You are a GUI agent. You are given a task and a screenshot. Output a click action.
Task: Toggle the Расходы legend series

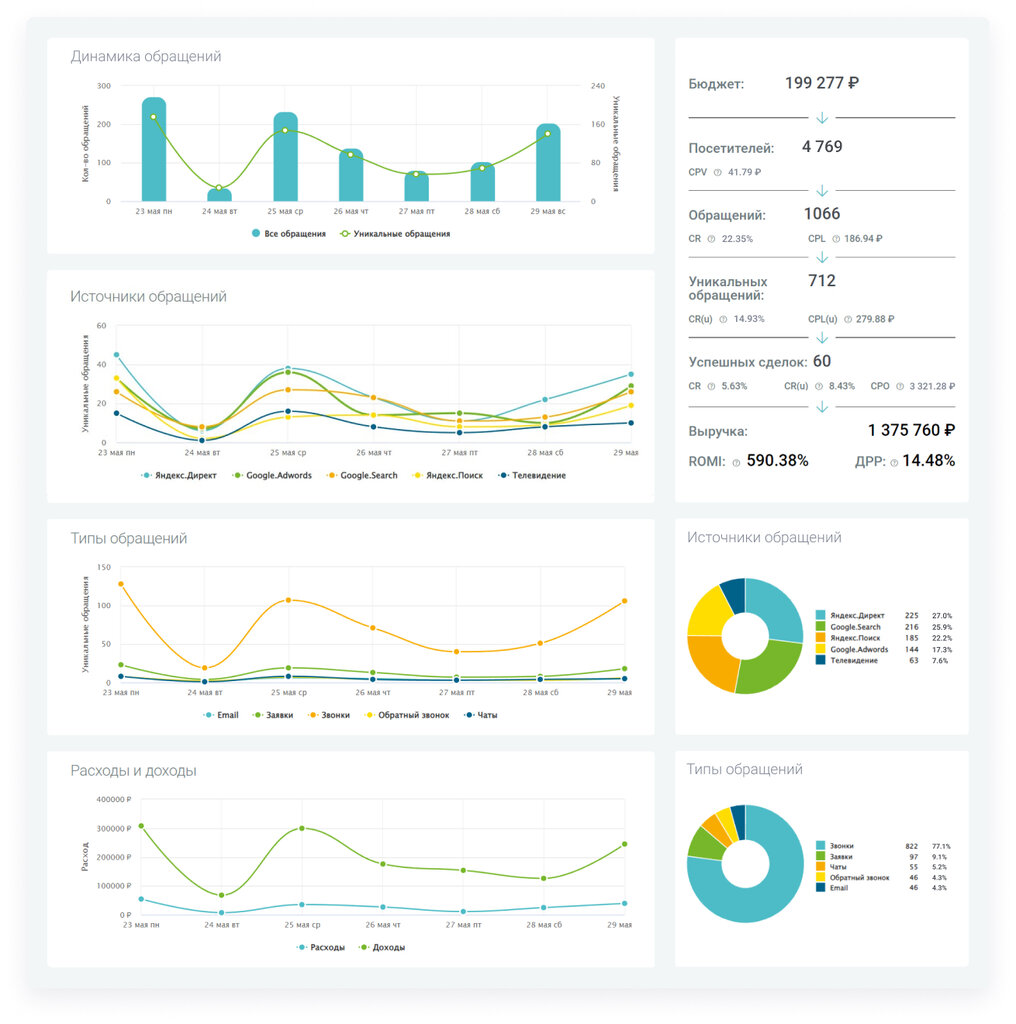321,948
